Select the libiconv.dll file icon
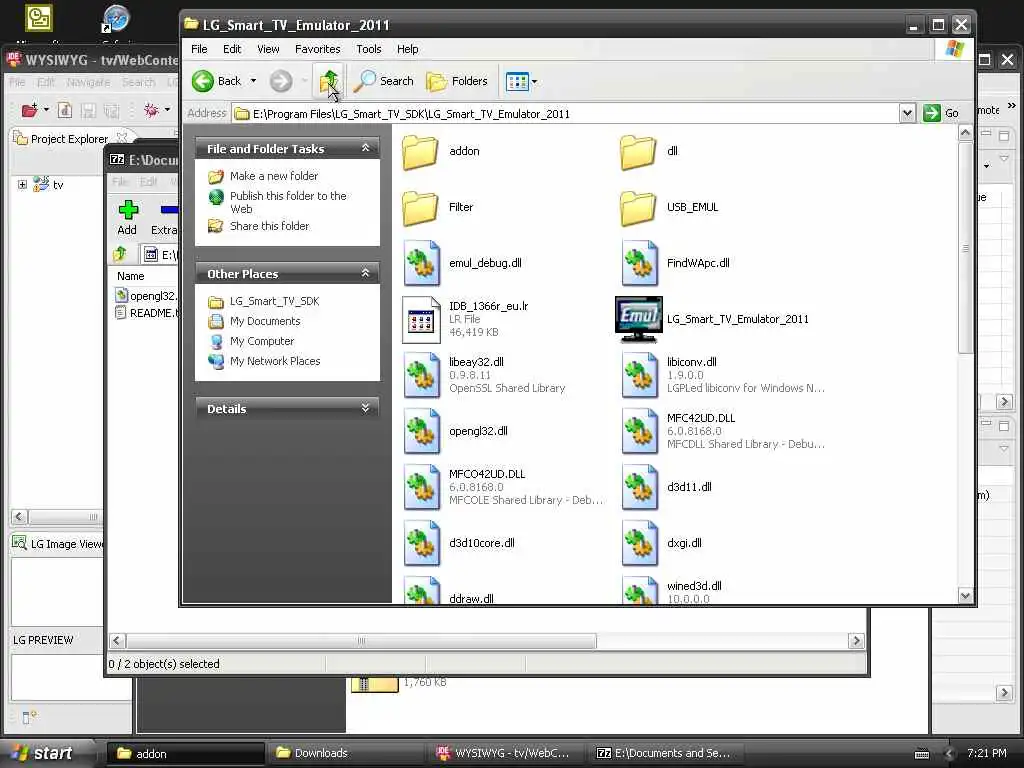The image size is (1024, 768). (x=639, y=375)
